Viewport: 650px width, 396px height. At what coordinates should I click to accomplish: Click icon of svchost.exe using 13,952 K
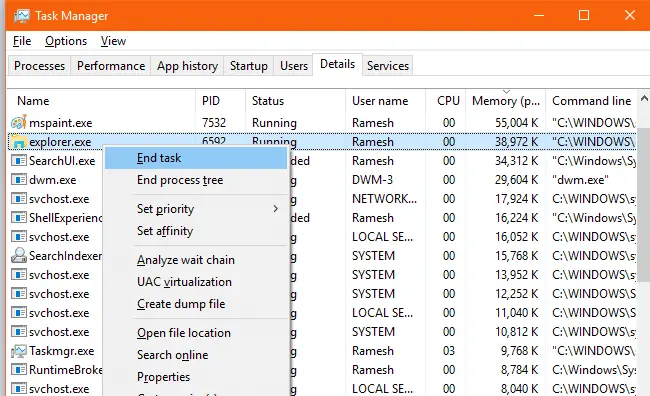coord(19,275)
